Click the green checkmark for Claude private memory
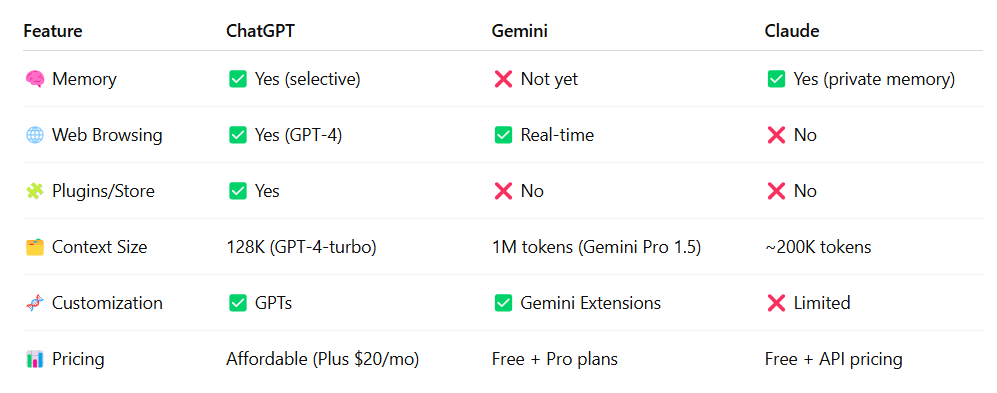997x393 pixels. click(x=776, y=79)
